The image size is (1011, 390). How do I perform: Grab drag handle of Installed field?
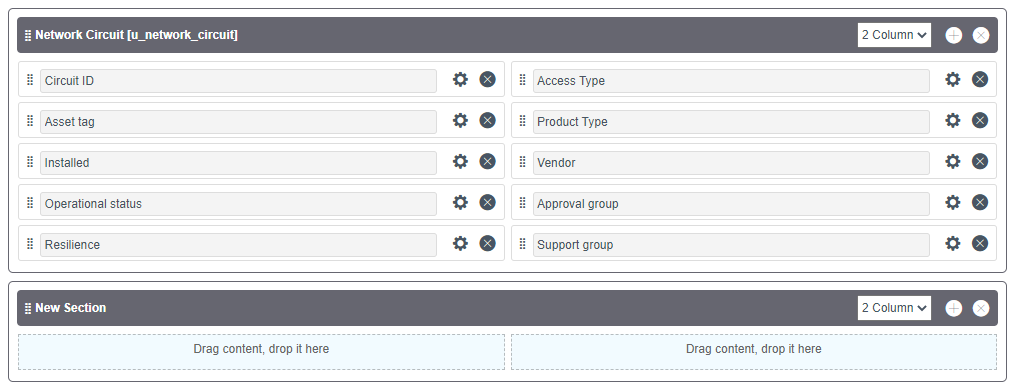click(x=30, y=162)
